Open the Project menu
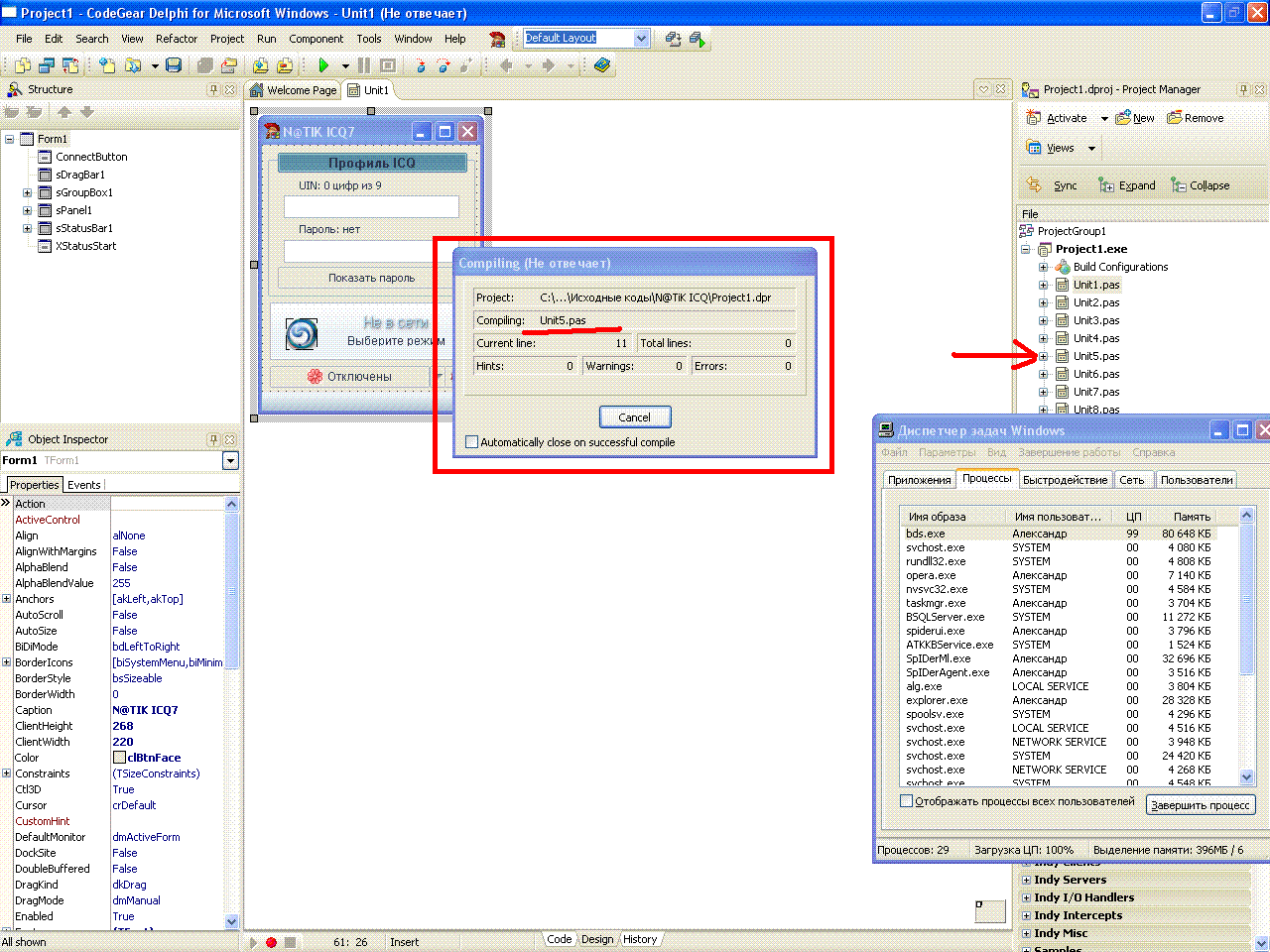The height and width of the screenshot is (952, 1270). [227, 39]
